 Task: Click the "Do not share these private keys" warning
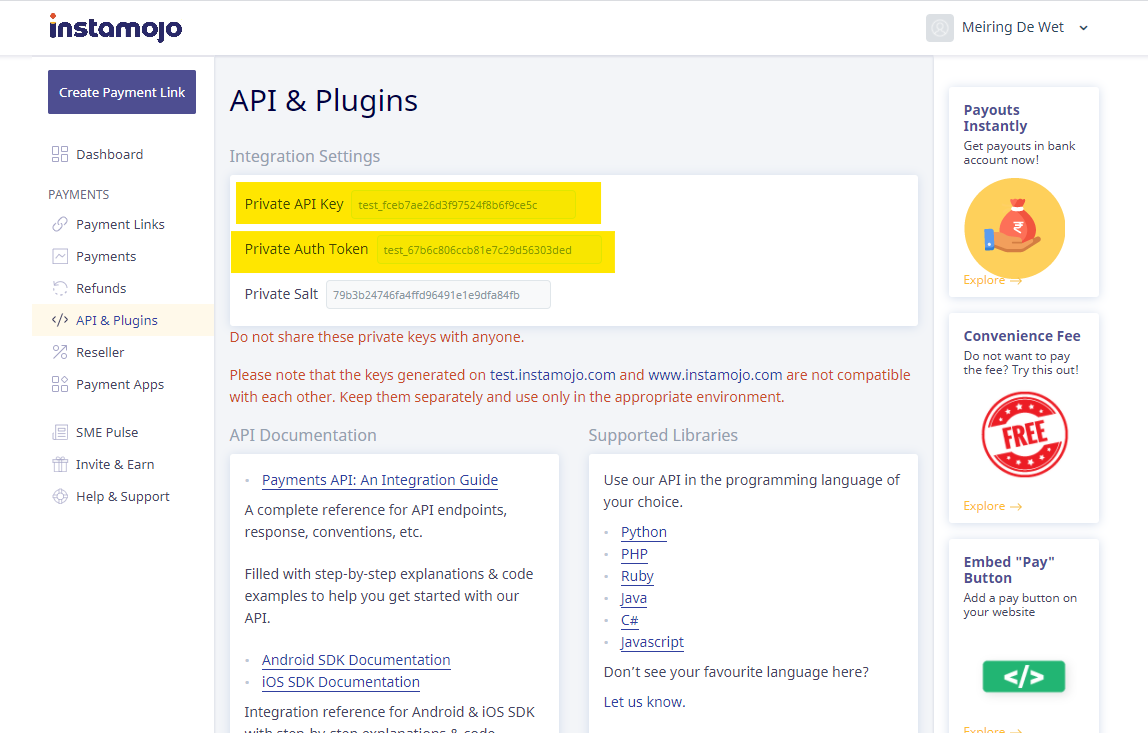tap(377, 338)
